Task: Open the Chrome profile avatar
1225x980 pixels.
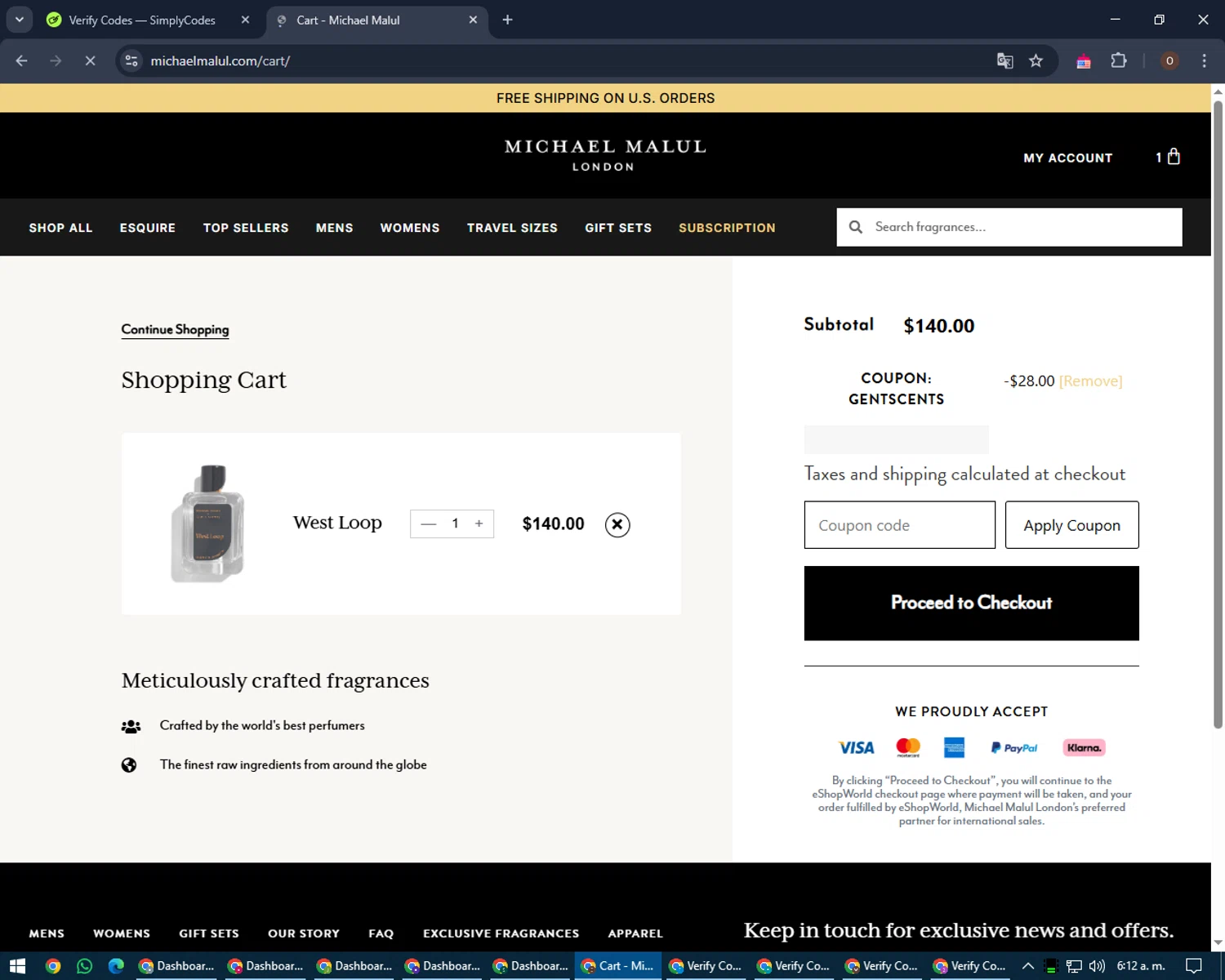Action: 1169,60
